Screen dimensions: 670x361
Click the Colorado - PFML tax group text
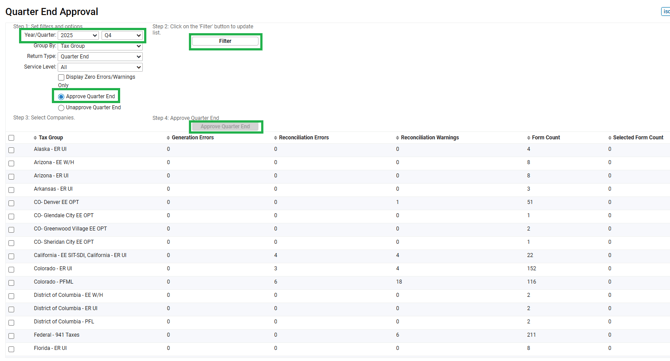coord(53,282)
